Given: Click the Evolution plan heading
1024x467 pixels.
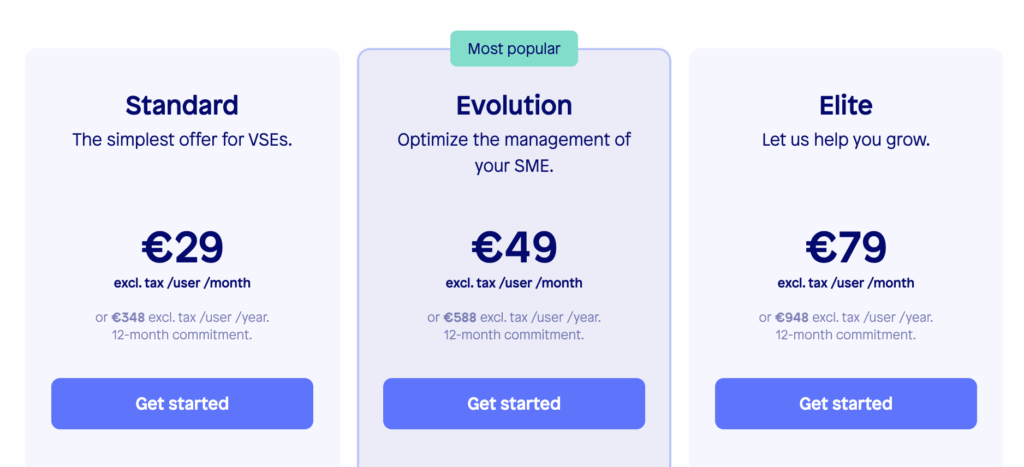Looking at the screenshot, I should click(514, 105).
